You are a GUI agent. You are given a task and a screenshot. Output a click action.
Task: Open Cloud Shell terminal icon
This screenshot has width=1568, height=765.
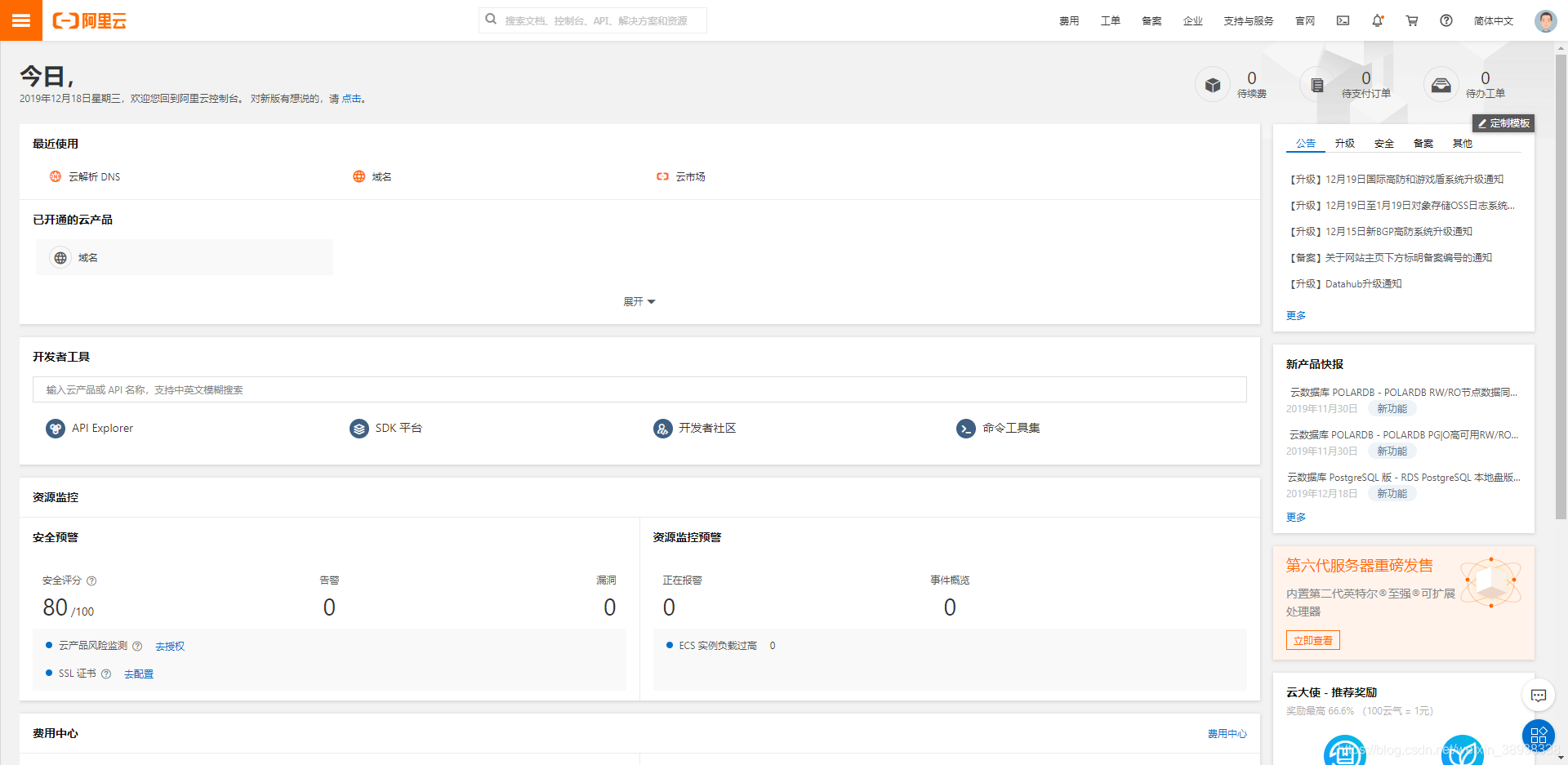pyautogui.click(x=1343, y=20)
